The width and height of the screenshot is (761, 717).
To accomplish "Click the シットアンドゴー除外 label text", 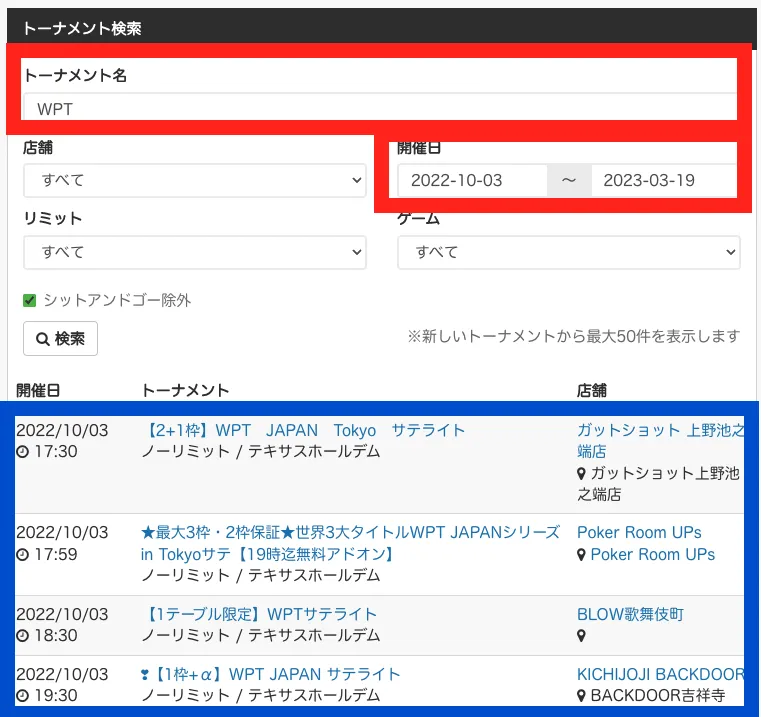I will point(117,300).
